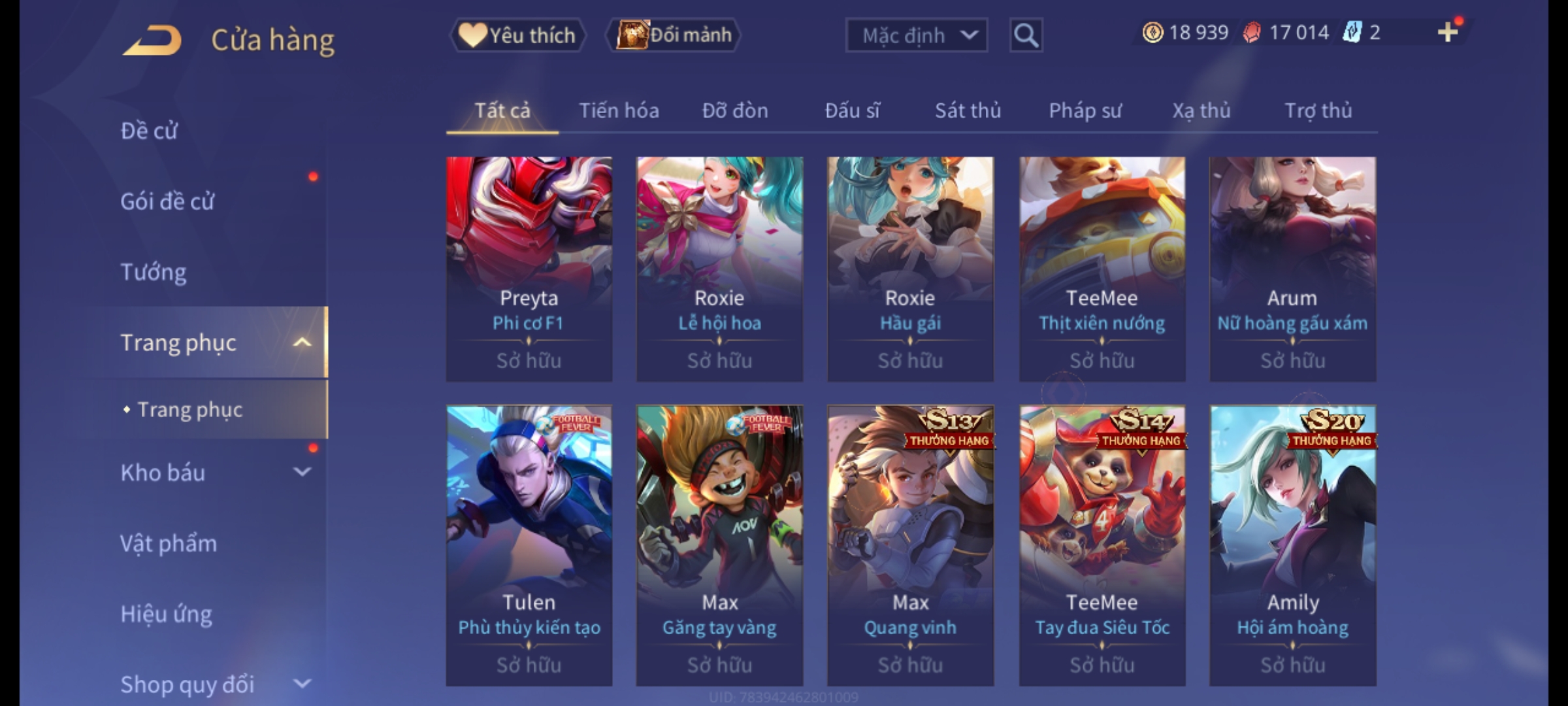
Task: Tap the plus icon to add currency
Action: [1447, 32]
